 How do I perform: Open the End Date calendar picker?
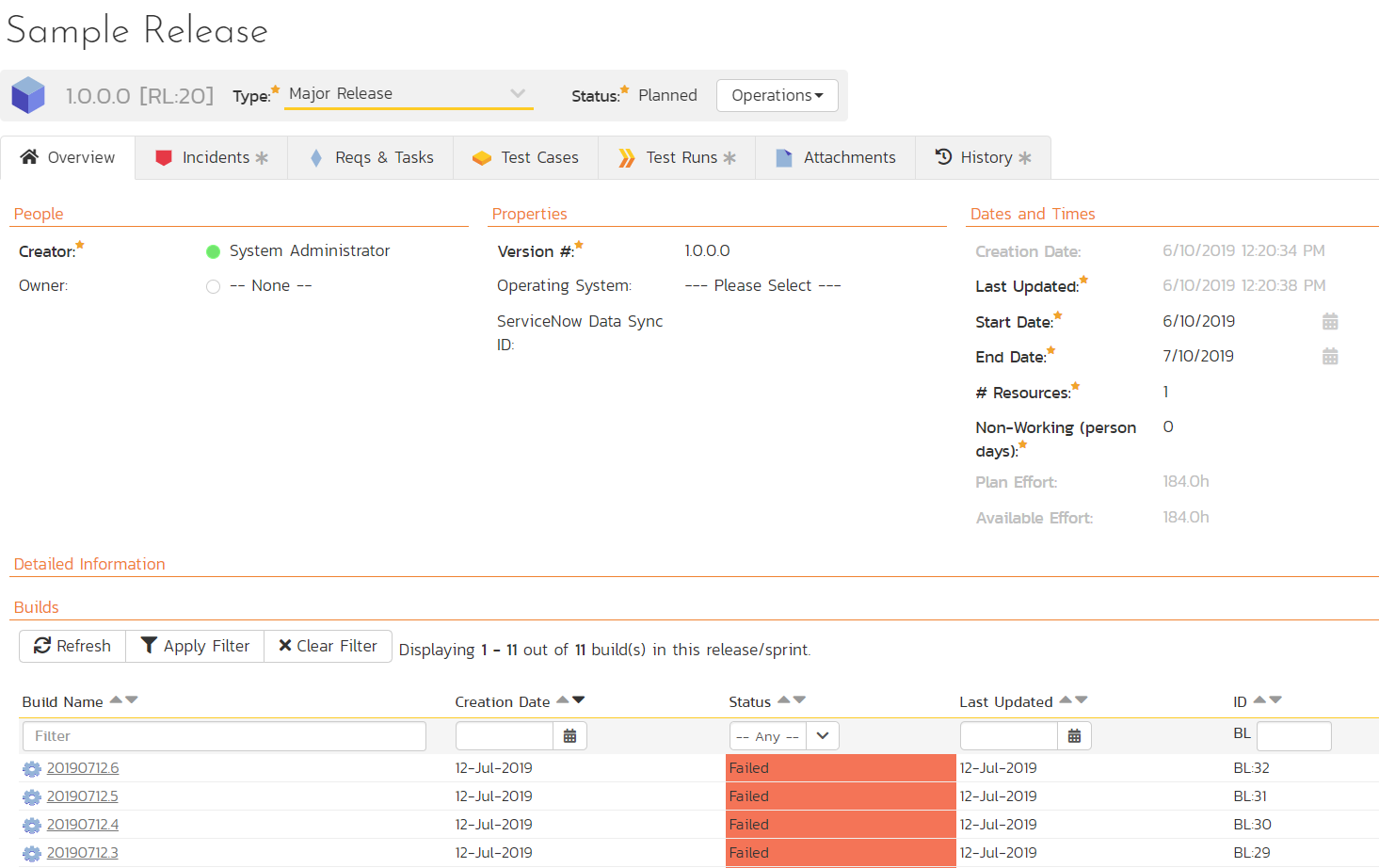[1329, 357]
